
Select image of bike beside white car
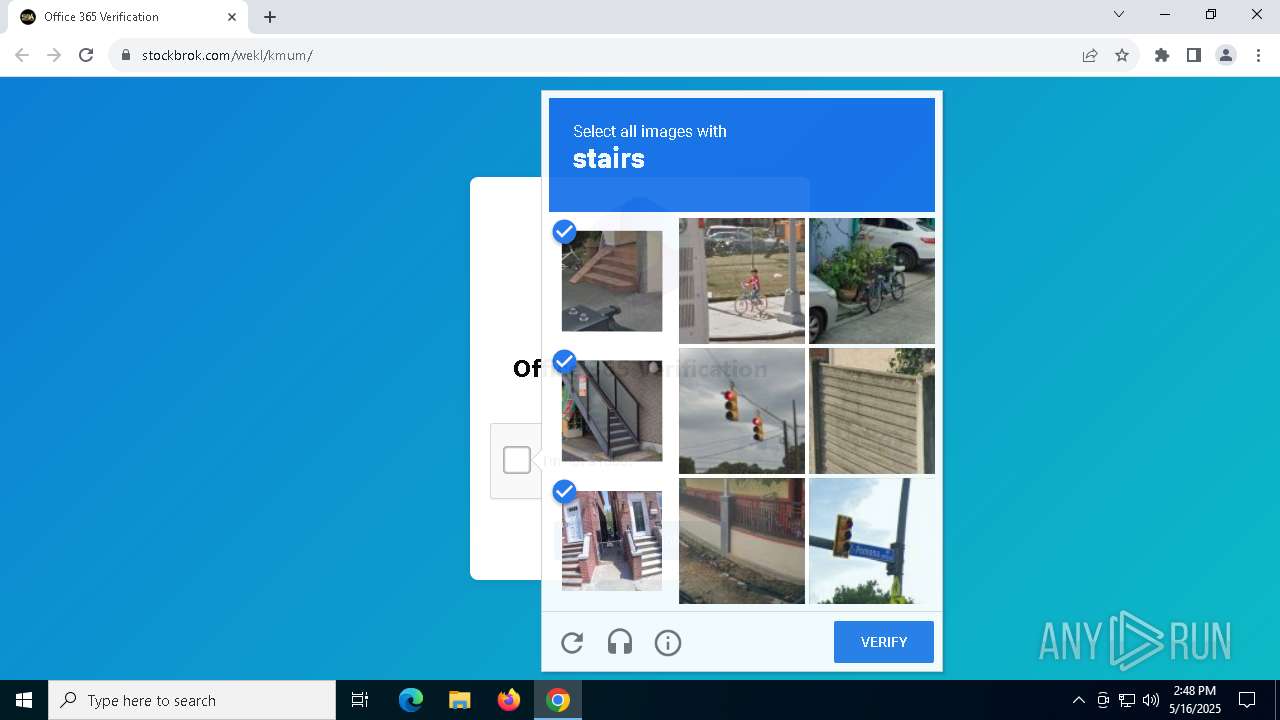[872, 281]
